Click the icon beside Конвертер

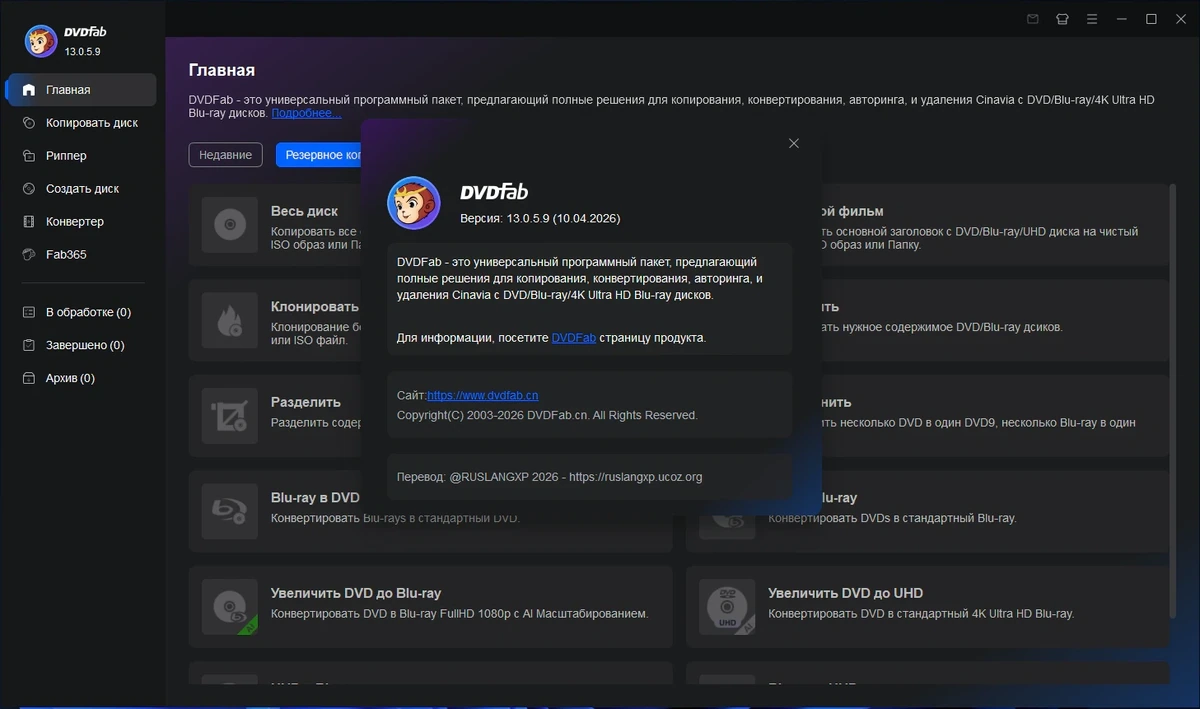[29, 221]
